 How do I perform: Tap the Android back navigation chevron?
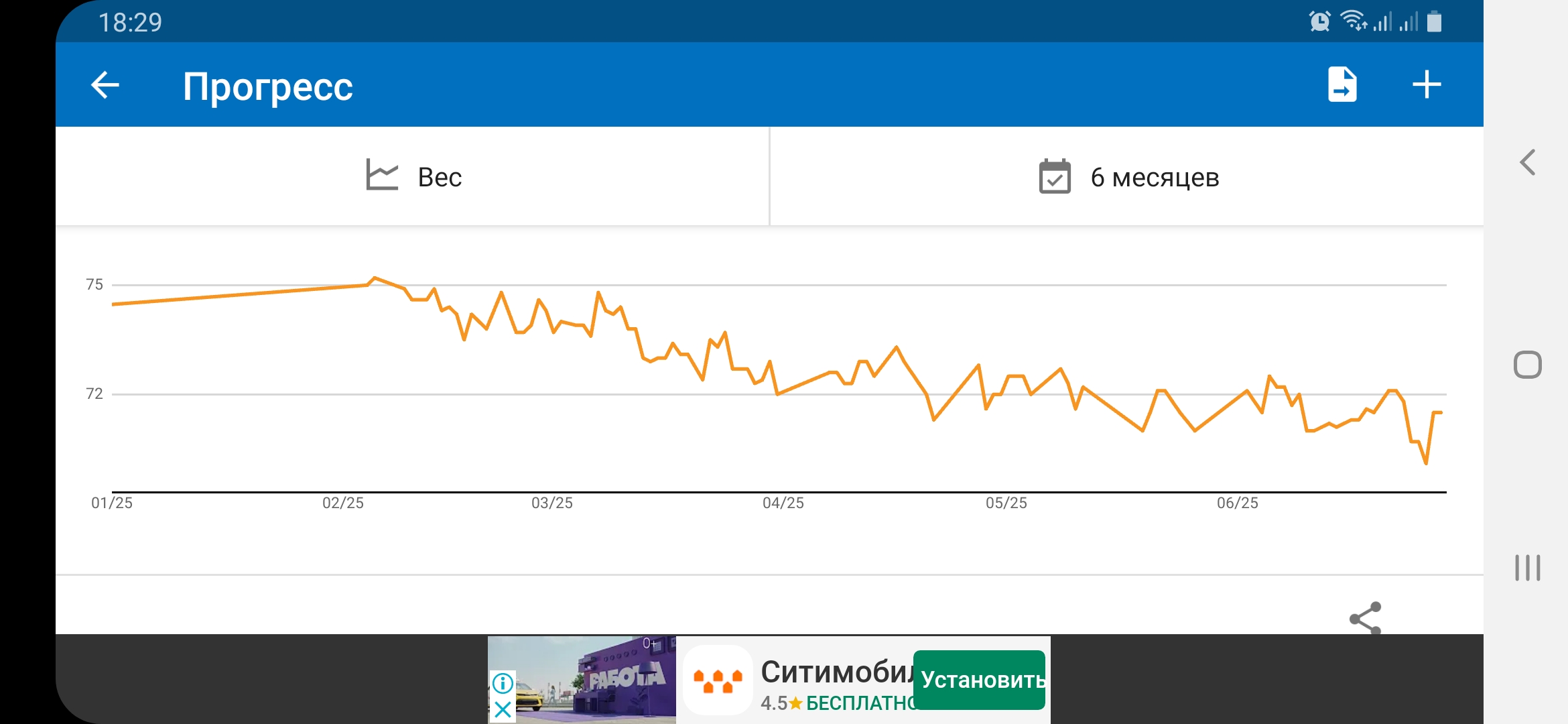1527,162
